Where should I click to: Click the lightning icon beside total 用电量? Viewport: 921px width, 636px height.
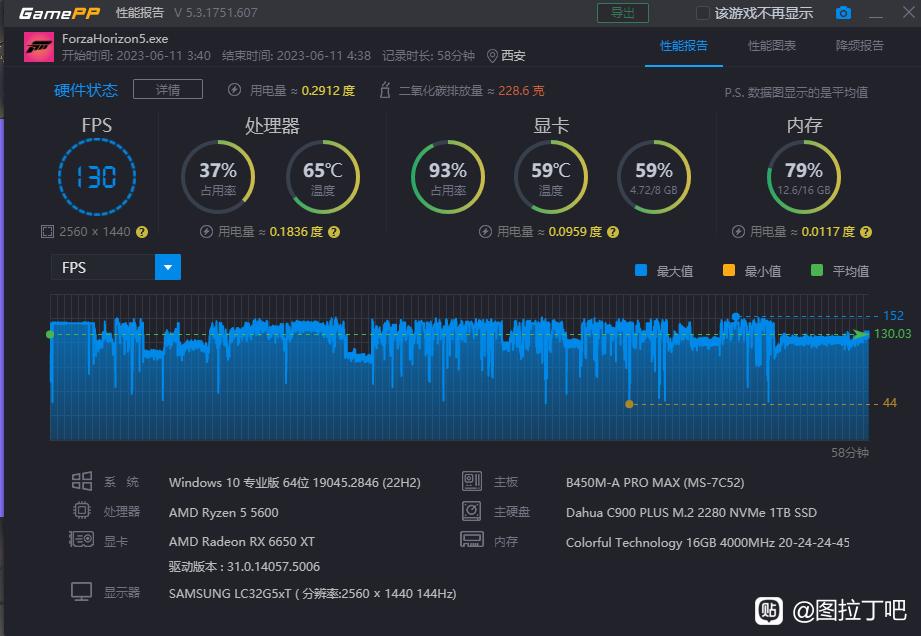(235, 90)
